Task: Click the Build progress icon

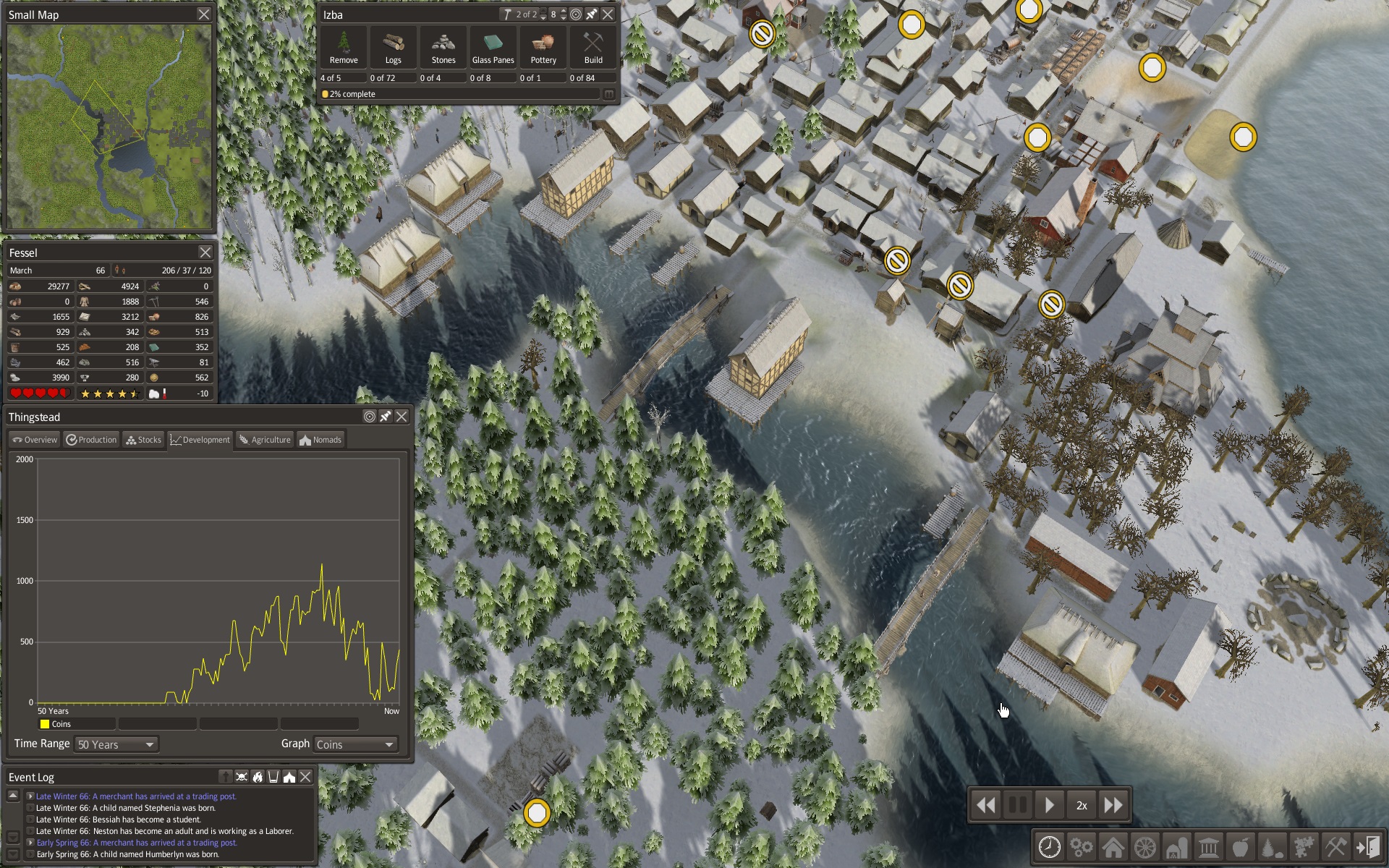Action: pos(593,47)
